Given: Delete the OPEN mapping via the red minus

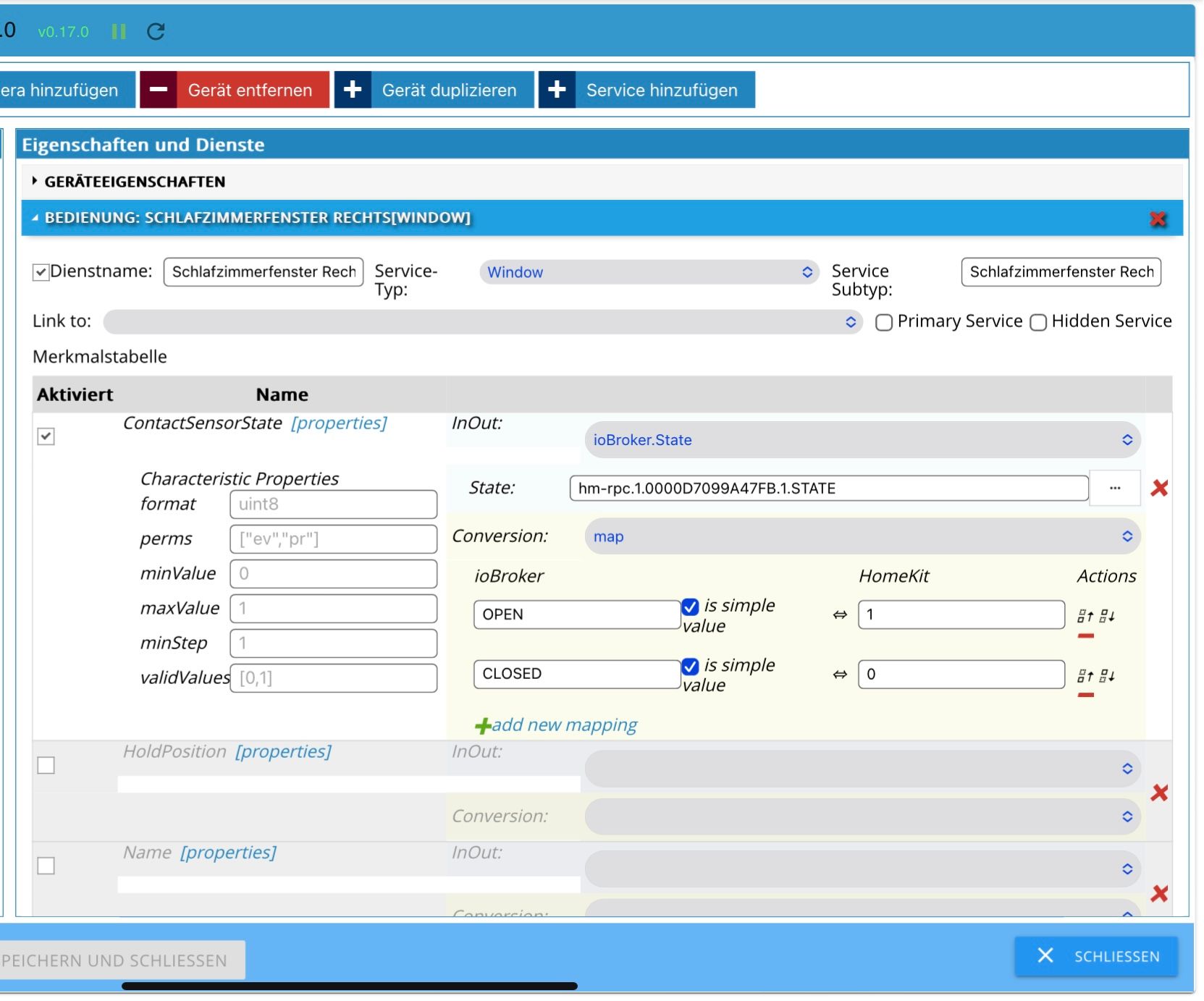Looking at the screenshot, I should [1085, 635].
